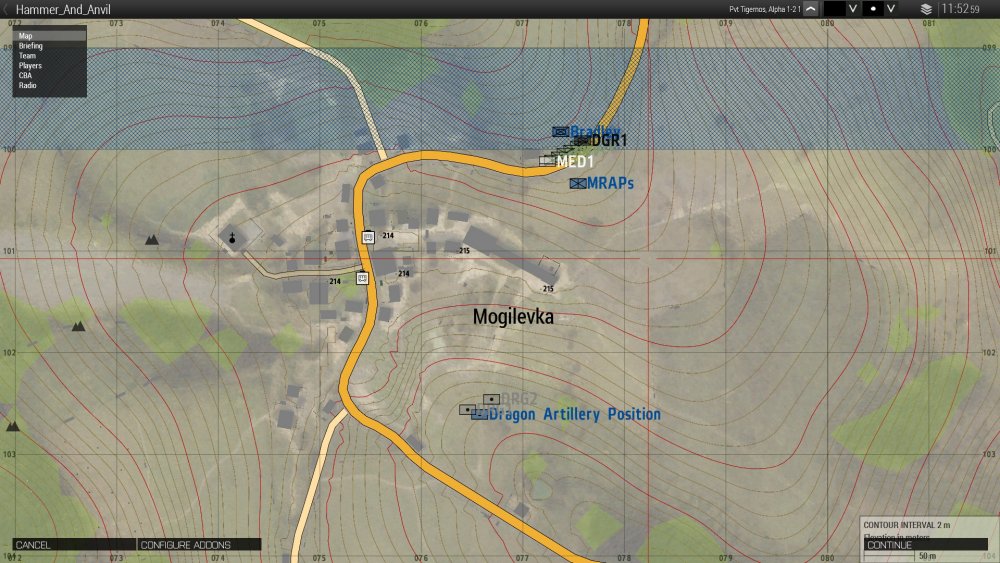Open the Players list entry
This screenshot has width=1000, height=563.
coord(30,66)
